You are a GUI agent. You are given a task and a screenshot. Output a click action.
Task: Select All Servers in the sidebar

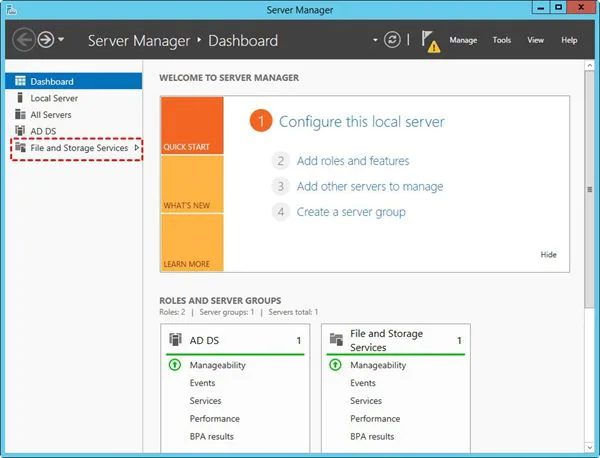[x=73, y=114]
